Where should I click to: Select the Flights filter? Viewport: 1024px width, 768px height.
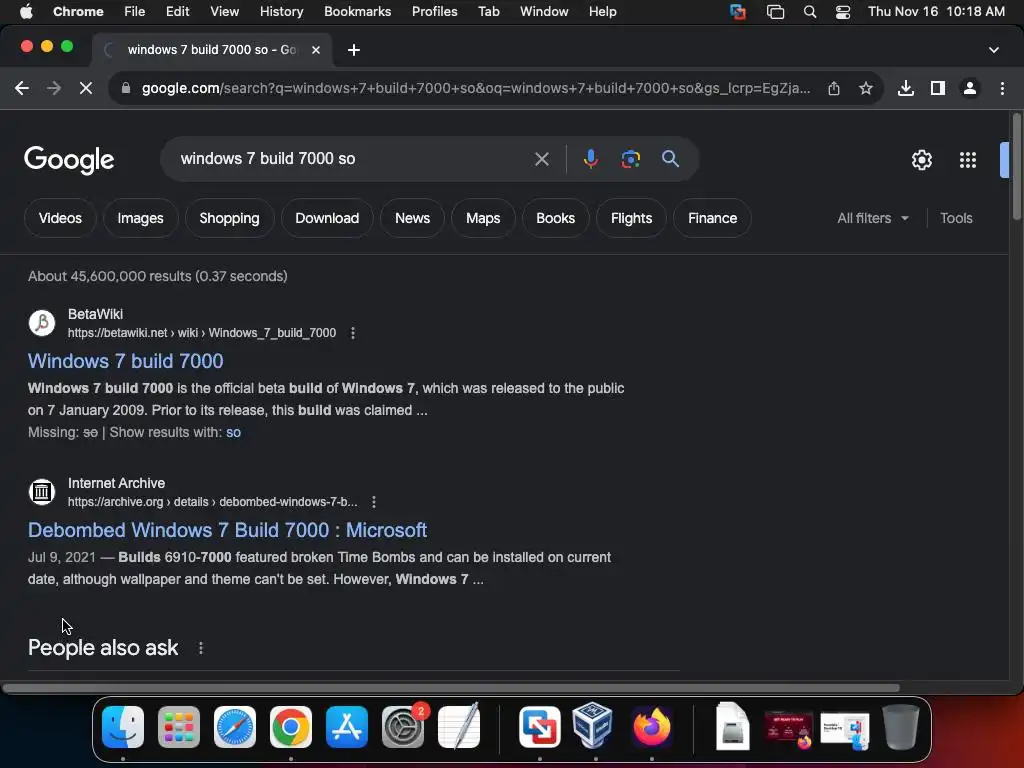[x=632, y=218]
